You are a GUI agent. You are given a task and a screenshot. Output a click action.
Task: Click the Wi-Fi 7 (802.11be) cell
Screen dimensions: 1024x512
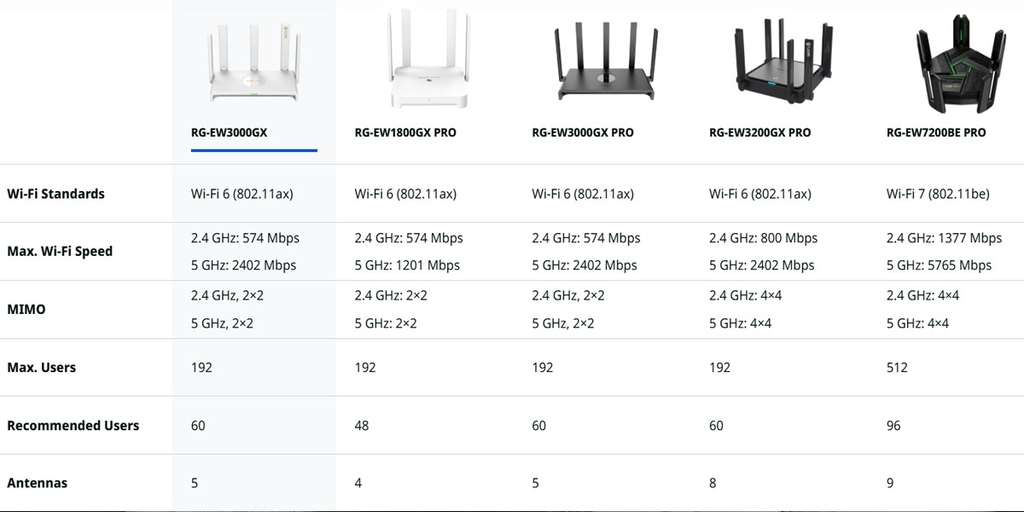coord(938,194)
